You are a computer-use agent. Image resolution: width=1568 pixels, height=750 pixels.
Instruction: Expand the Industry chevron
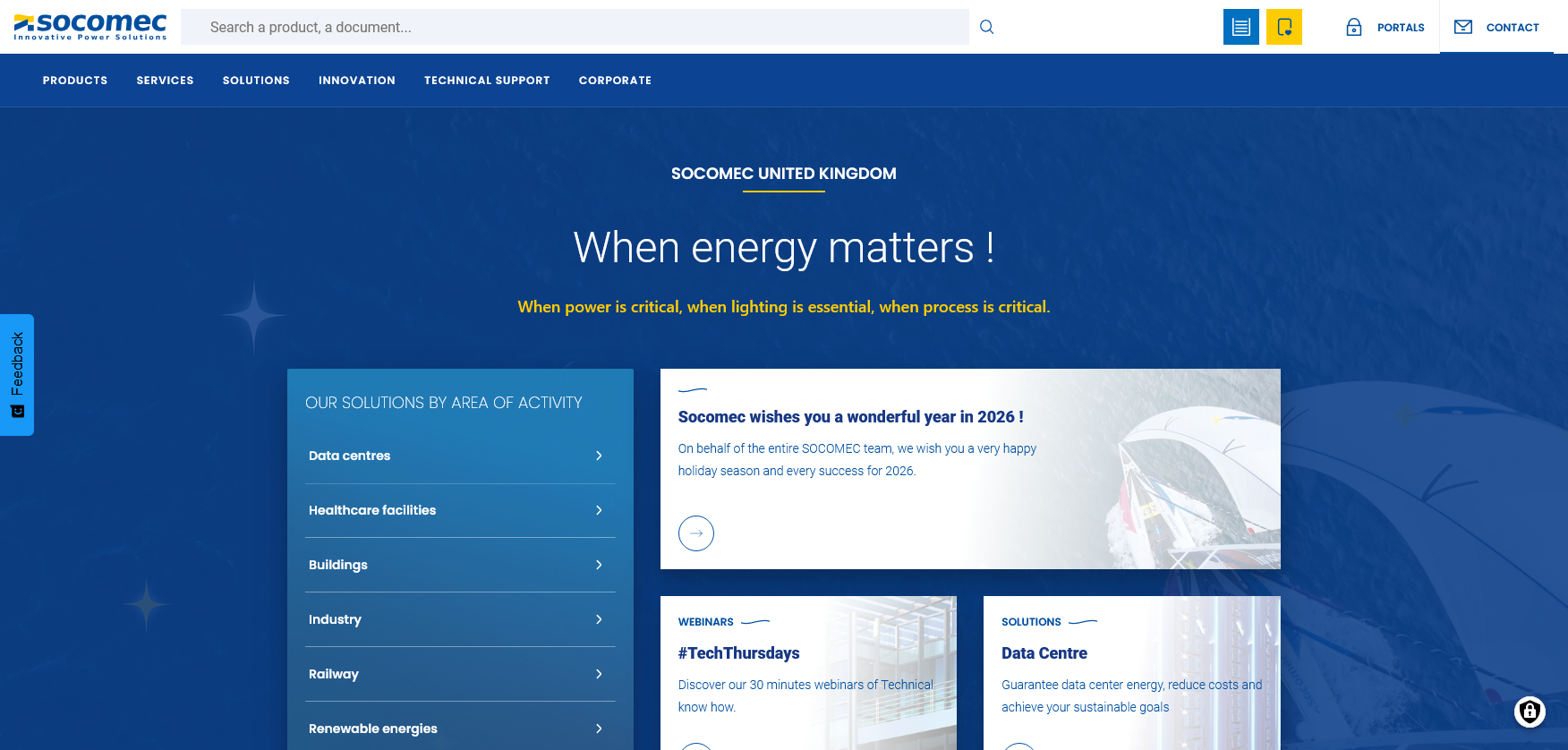pyautogui.click(x=599, y=619)
